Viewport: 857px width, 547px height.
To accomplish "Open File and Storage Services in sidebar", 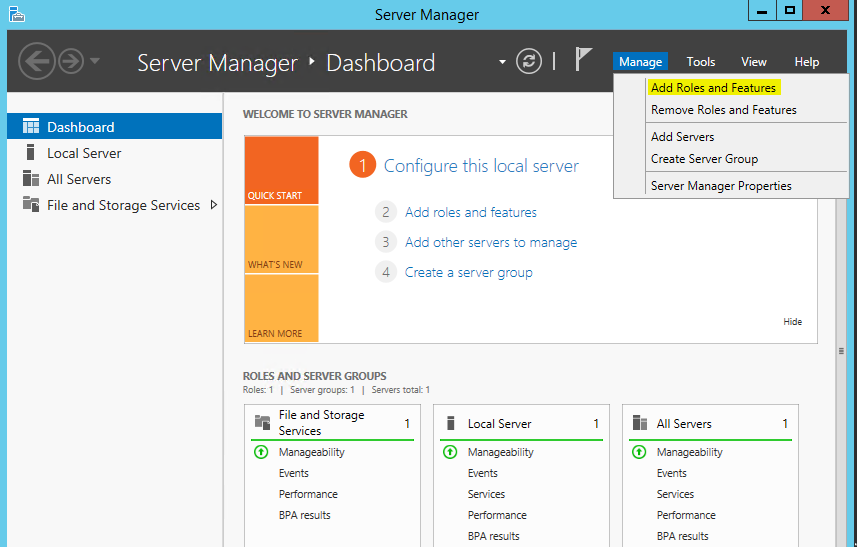I will [x=114, y=205].
